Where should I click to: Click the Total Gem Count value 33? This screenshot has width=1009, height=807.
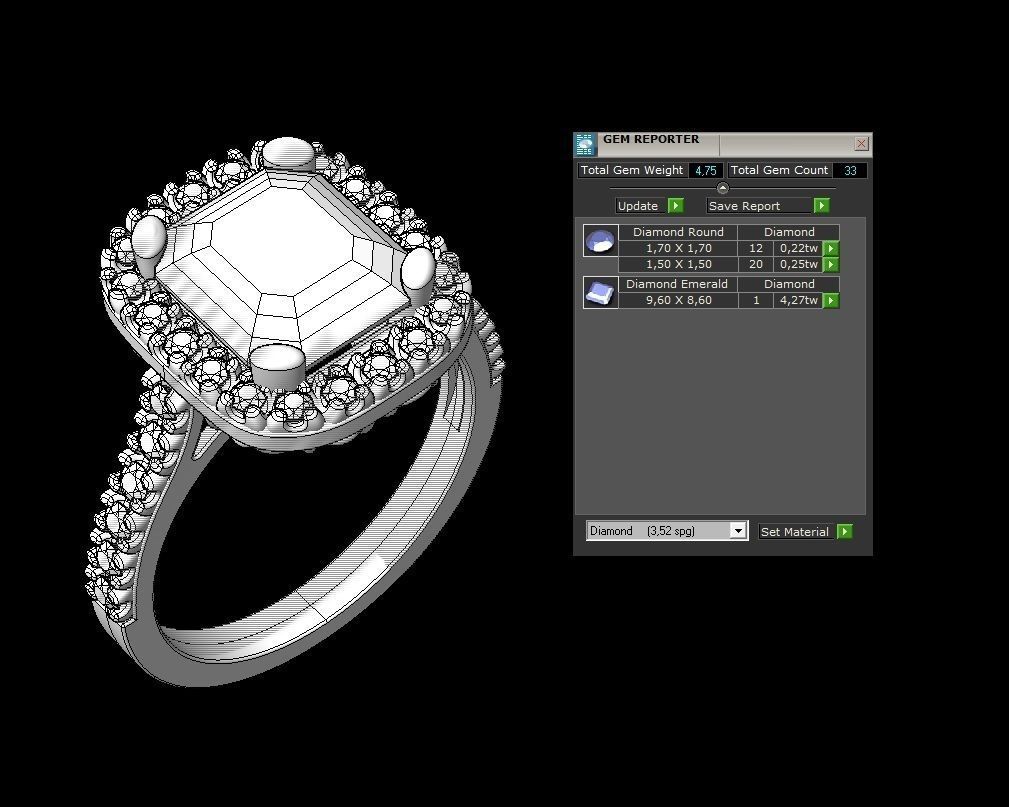coord(850,171)
